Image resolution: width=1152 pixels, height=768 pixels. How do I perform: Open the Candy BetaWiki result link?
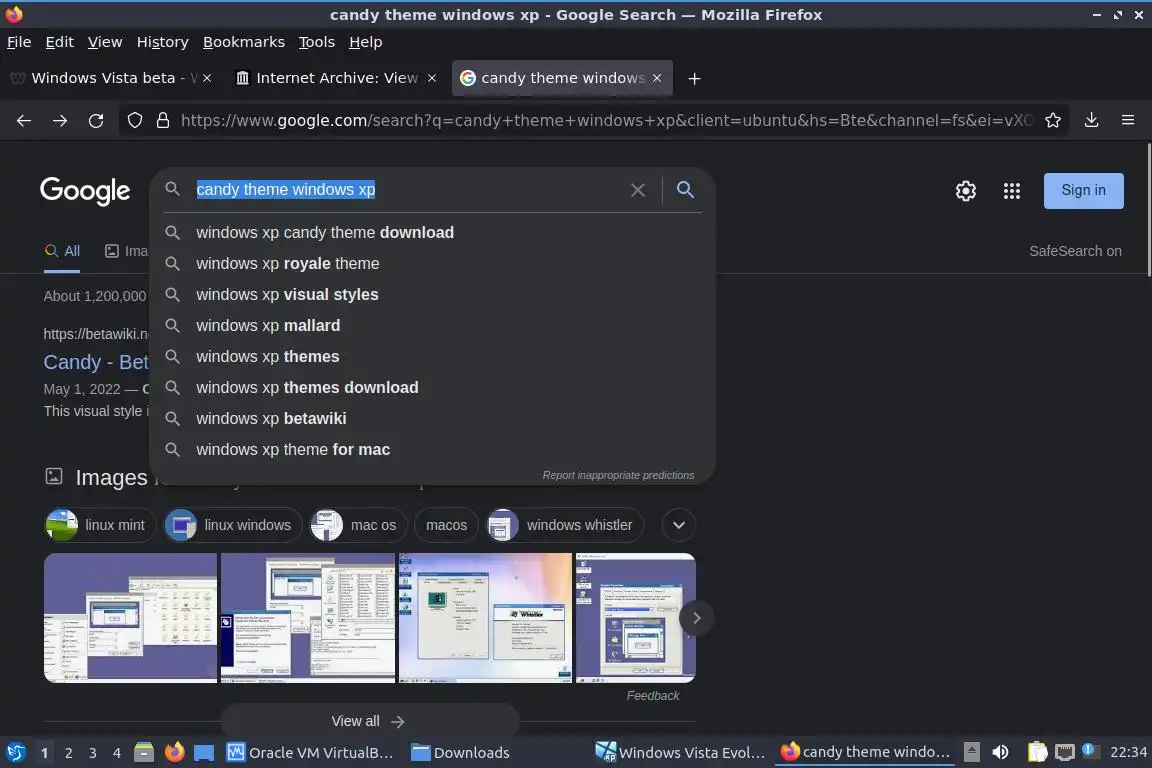(x=96, y=362)
